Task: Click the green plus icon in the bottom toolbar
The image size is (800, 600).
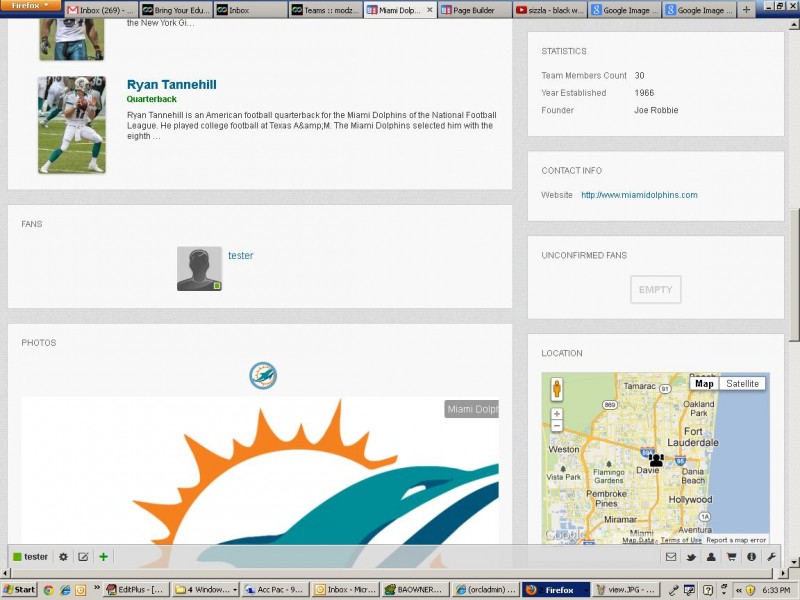Action: pos(104,557)
